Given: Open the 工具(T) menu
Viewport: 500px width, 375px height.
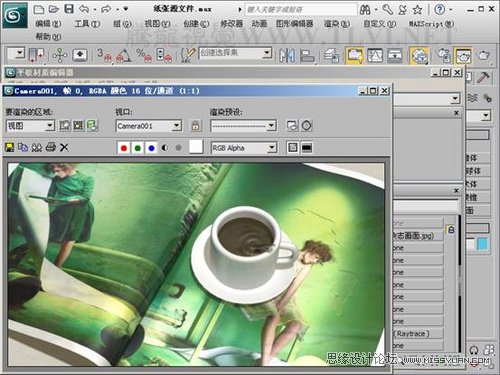Looking at the screenshot, I should pyautogui.click(x=87, y=24).
